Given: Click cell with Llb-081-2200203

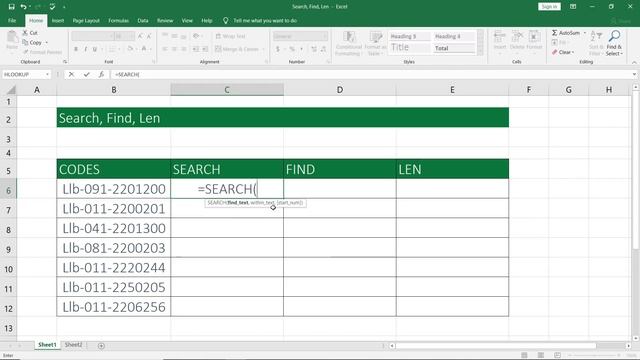Looking at the screenshot, I should pos(113,248).
